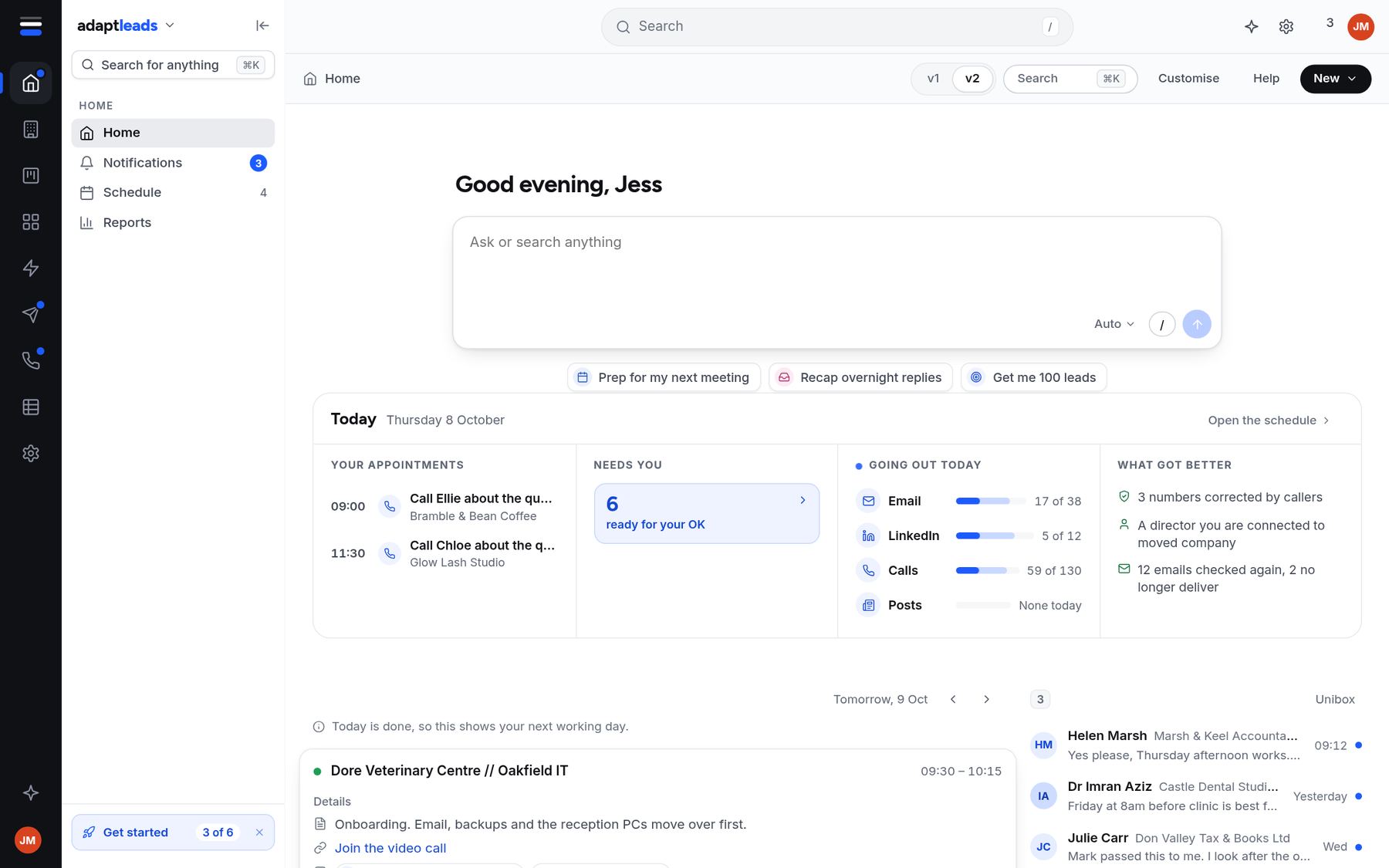Image resolution: width=1389 pixels, height=868 pixels.
Task: Click the sparkle AI icon in top bar
Action: pos(1252,26)
